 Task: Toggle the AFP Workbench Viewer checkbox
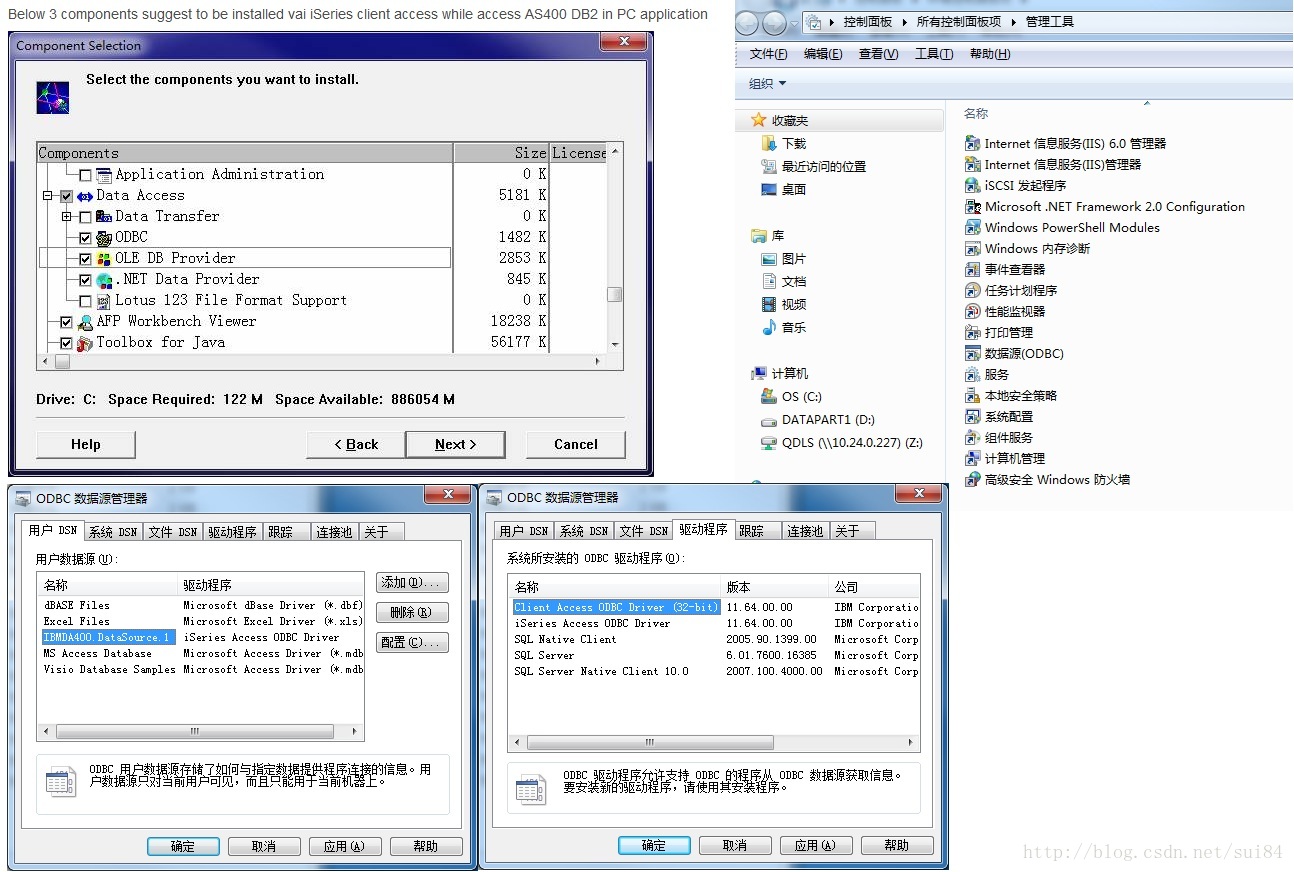[66, 322]
